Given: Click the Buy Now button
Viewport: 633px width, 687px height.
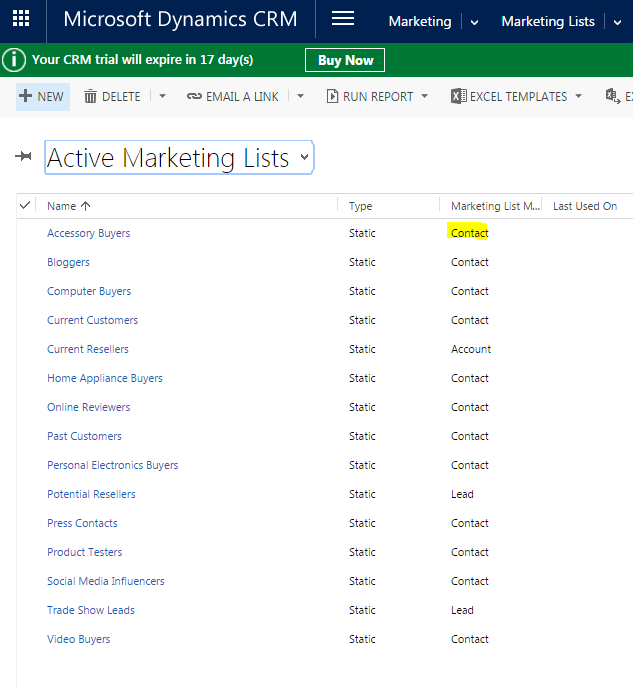Looking at the screenshot, I should pyautogui.click(x=345, y=60).
